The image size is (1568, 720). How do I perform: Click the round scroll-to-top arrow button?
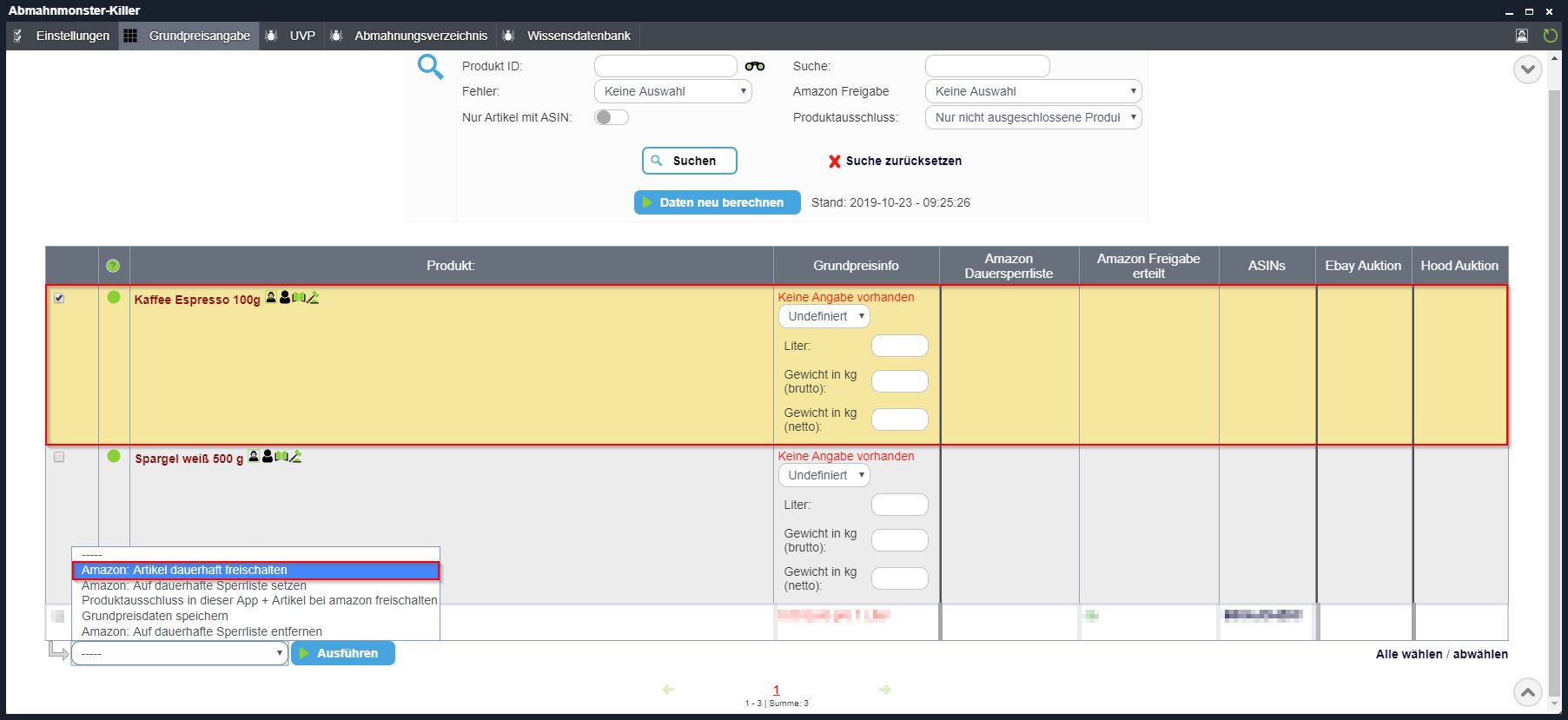[x=1528, y=692]
